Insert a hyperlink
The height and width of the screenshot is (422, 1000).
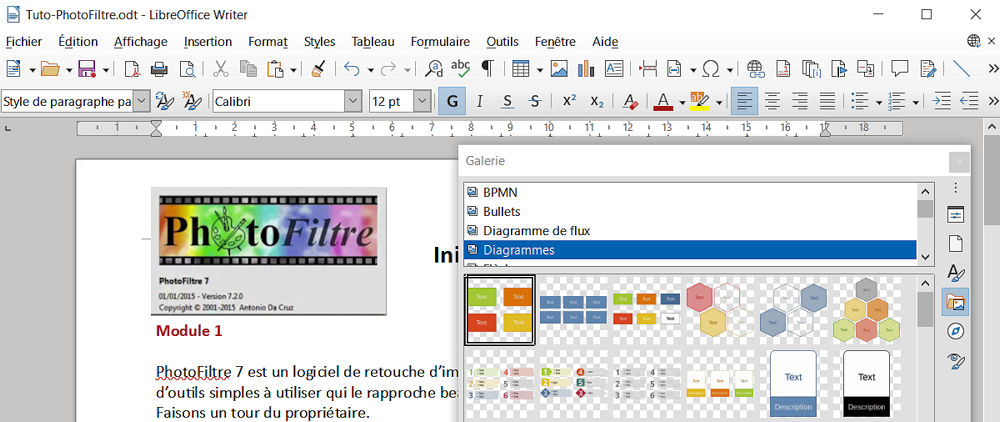[x=756, y=68]
